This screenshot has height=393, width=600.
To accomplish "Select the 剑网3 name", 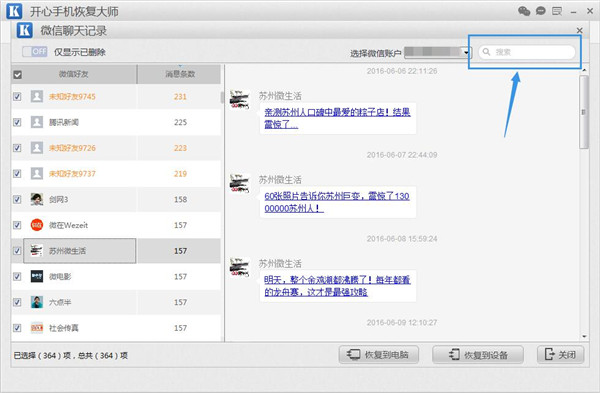I will pyautogui.click(x=59, y=199).
